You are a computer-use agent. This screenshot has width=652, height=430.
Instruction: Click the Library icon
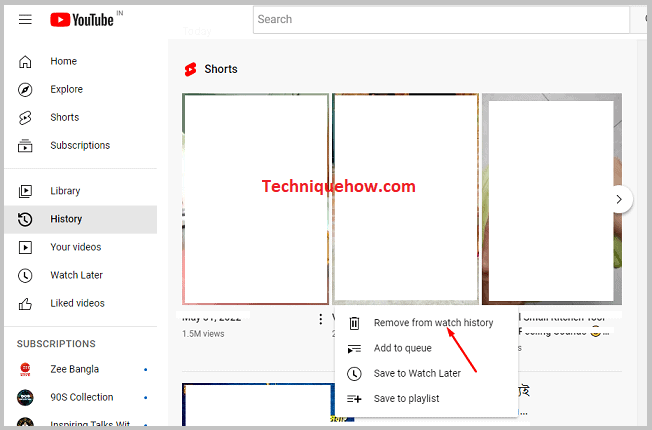pos(25,191)
